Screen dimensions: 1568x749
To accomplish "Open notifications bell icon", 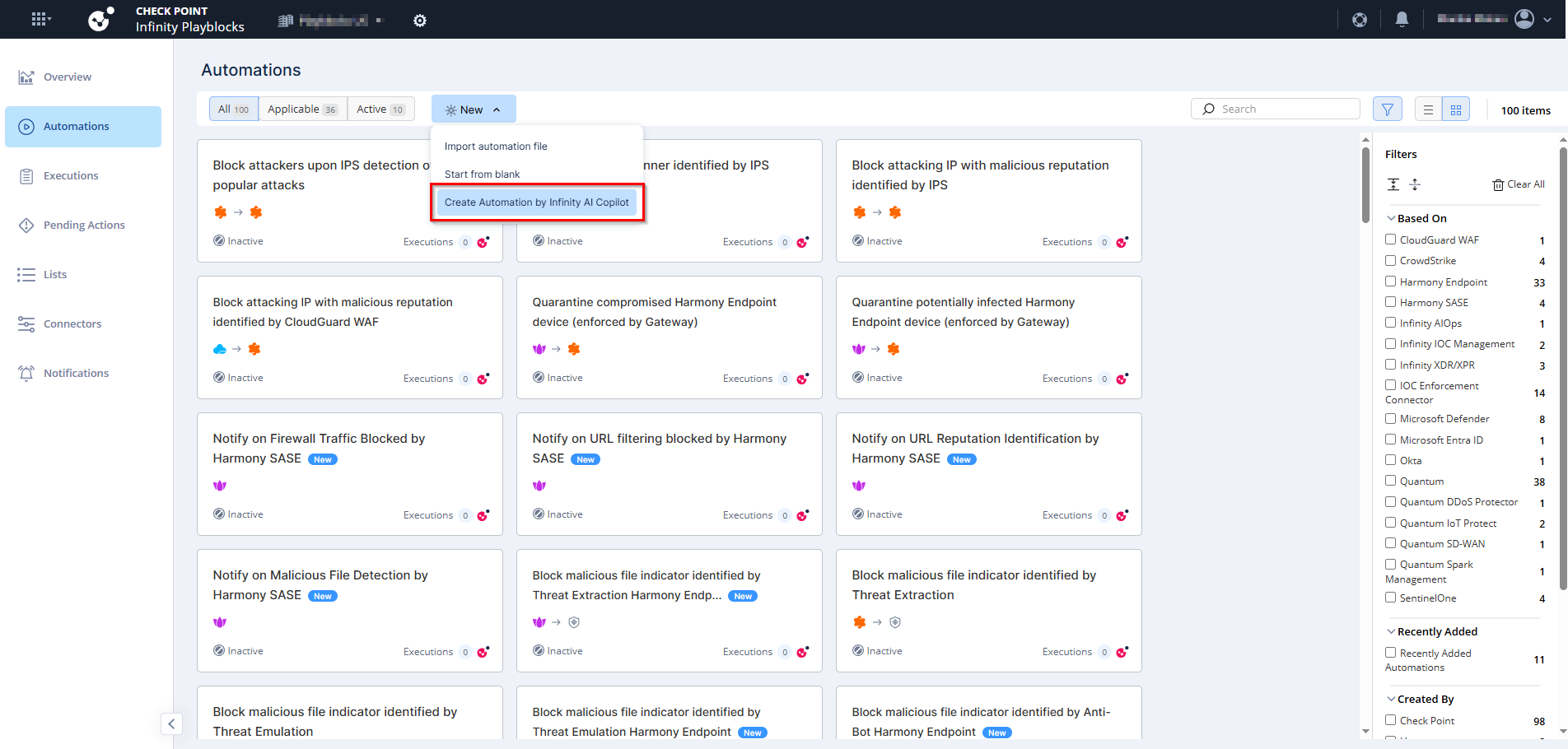I will 1402,20.
